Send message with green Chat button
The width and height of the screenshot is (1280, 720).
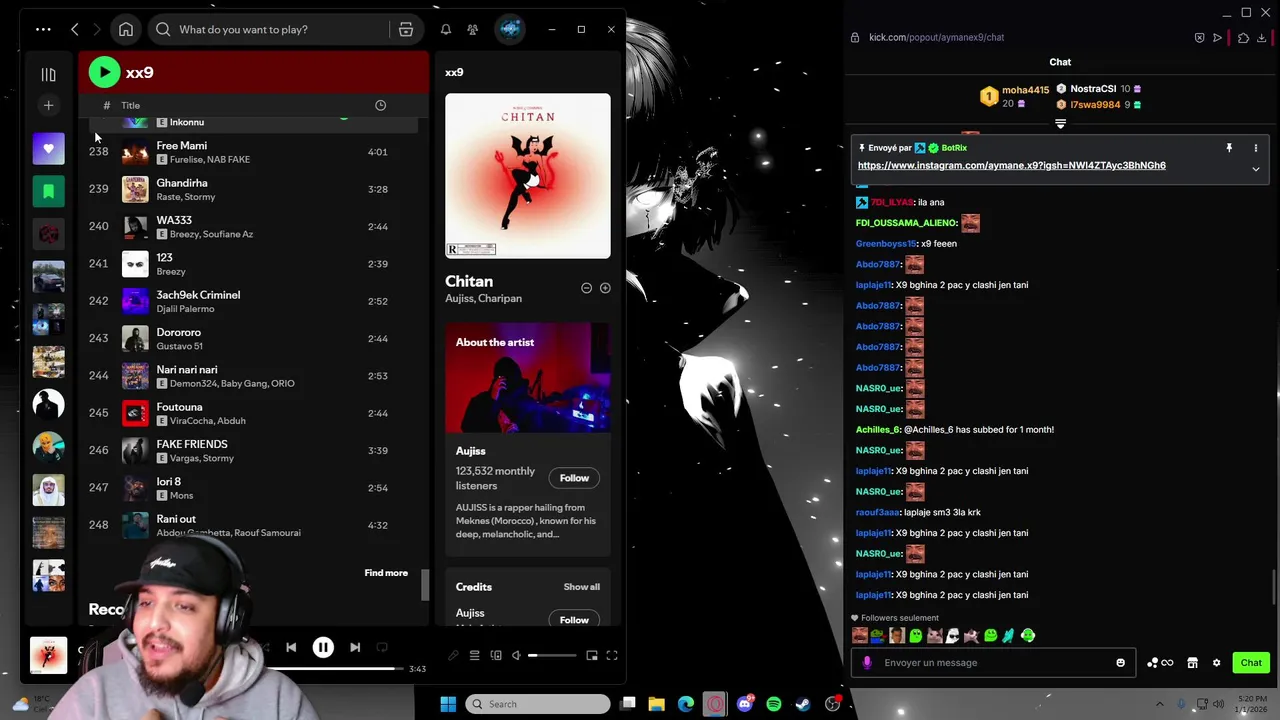pos(1251,663)
